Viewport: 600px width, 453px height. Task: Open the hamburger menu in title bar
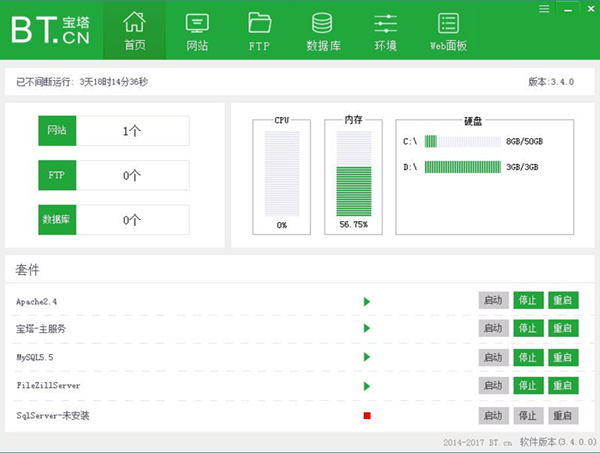(544, 9)
